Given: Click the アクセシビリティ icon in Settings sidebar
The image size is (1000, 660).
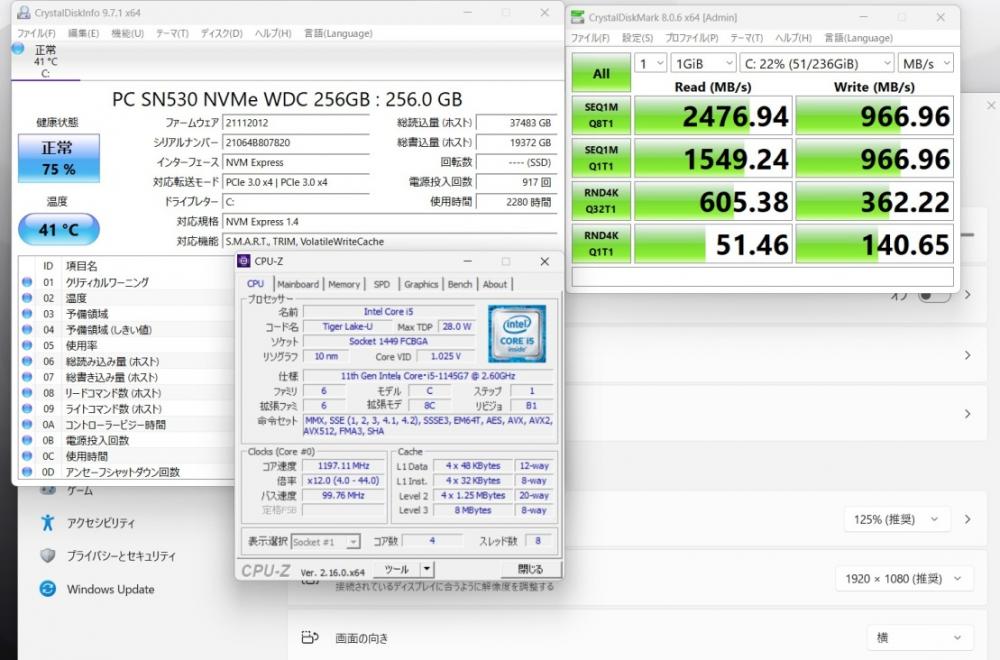Looking at the screenshot, I should [48, 523].
